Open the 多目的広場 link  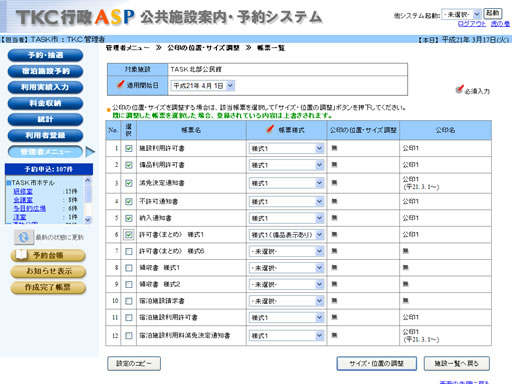[x=30, y=209]
